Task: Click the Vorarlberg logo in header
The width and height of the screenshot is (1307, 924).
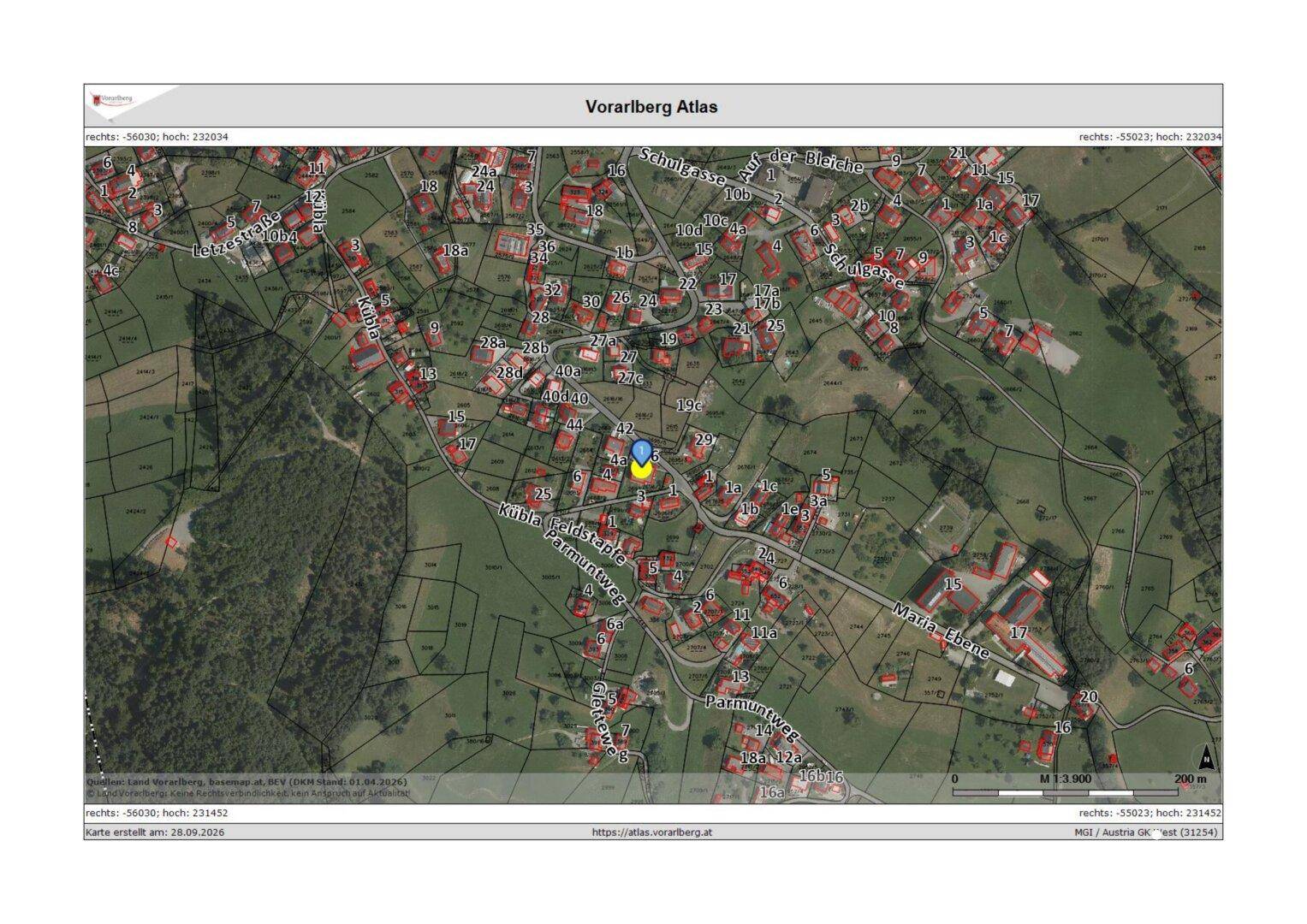Action: tap(113, 100)
